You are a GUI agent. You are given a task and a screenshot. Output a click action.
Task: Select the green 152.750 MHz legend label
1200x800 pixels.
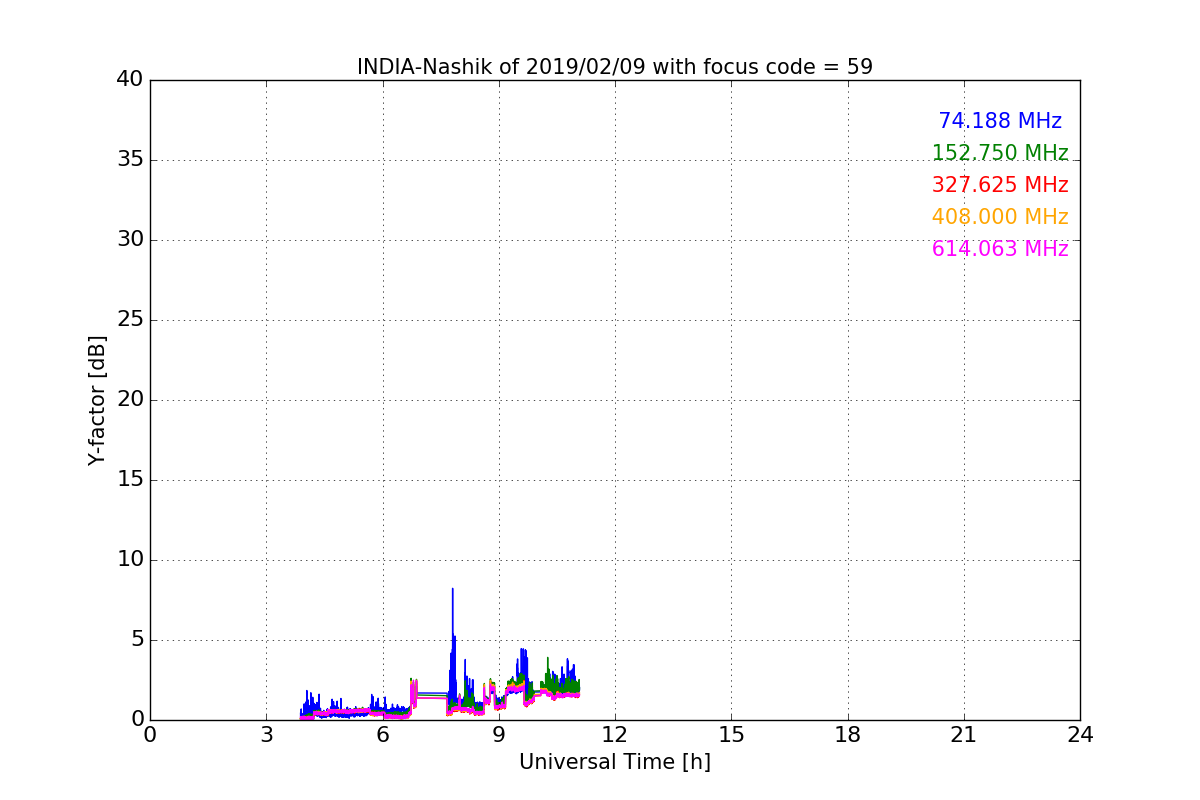pos(1000,153)
